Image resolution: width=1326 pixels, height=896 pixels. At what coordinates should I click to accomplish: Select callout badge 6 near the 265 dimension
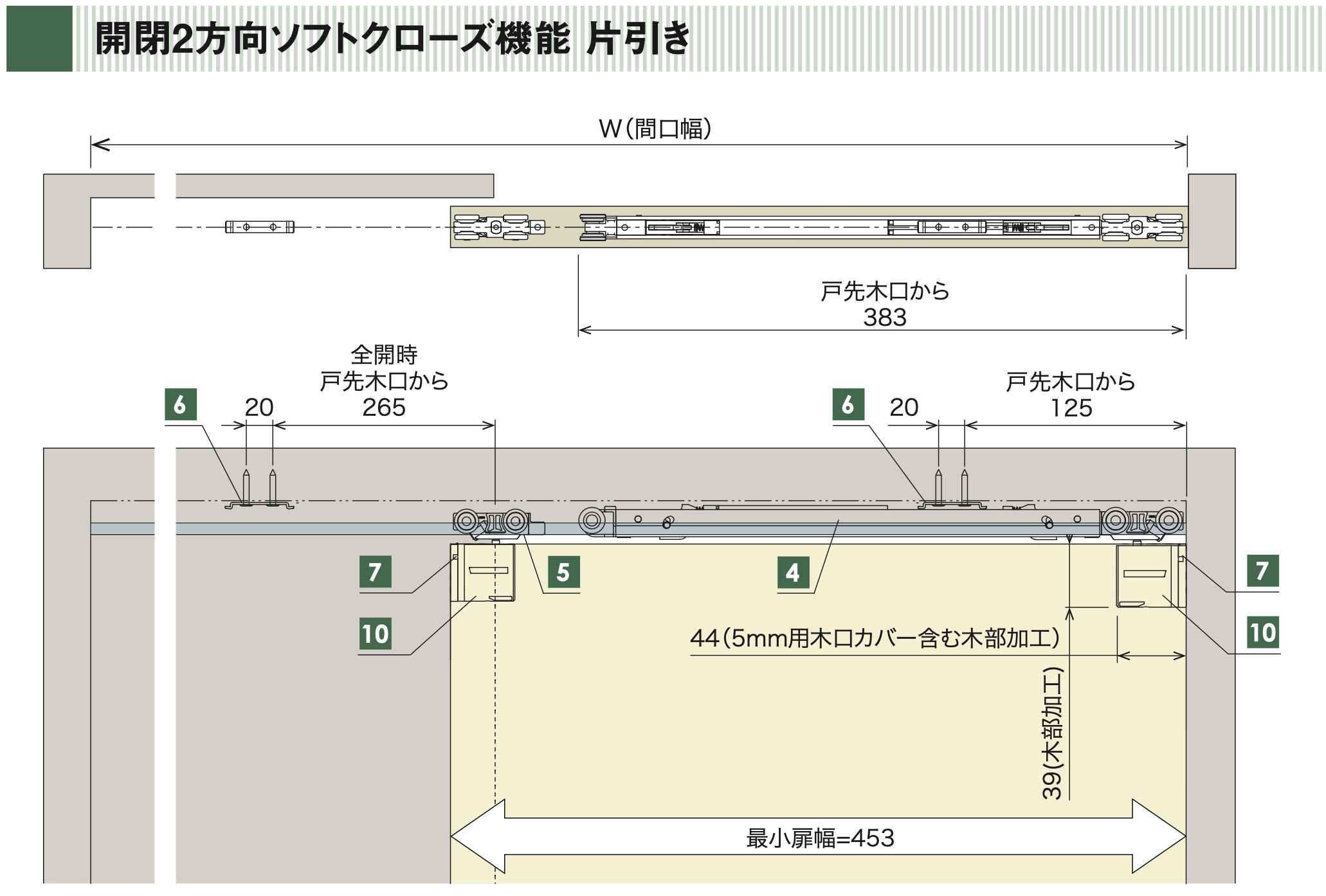[181, 405]
